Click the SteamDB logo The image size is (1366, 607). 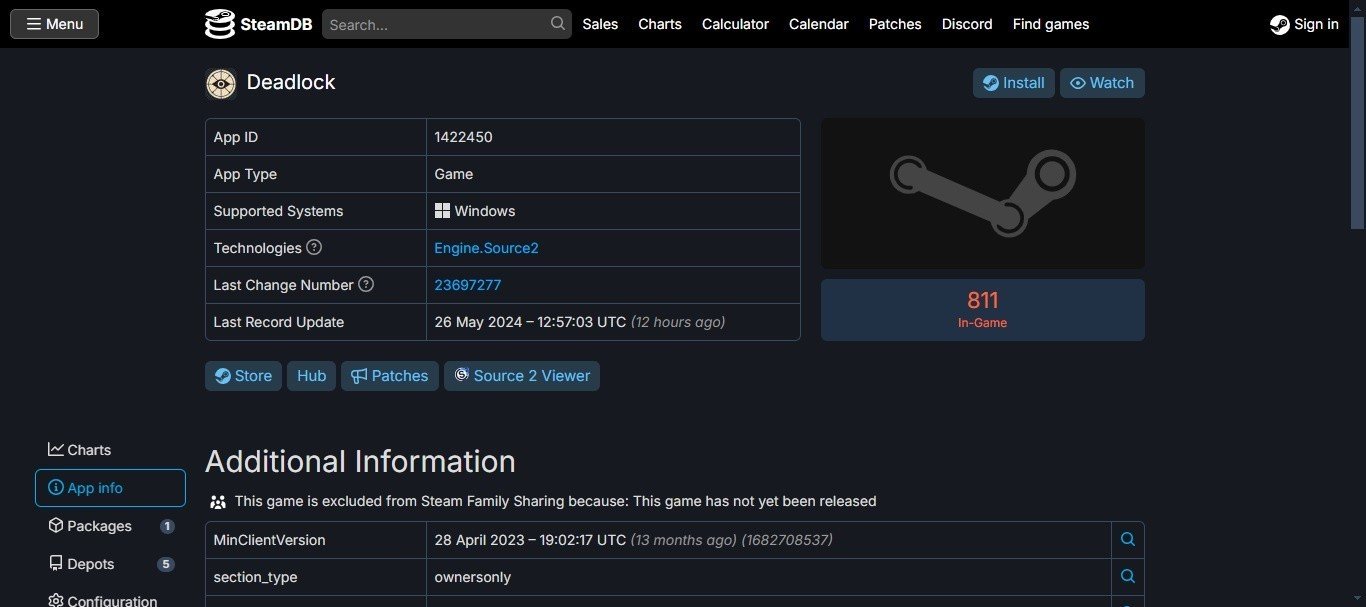click(x=258, y=24)
